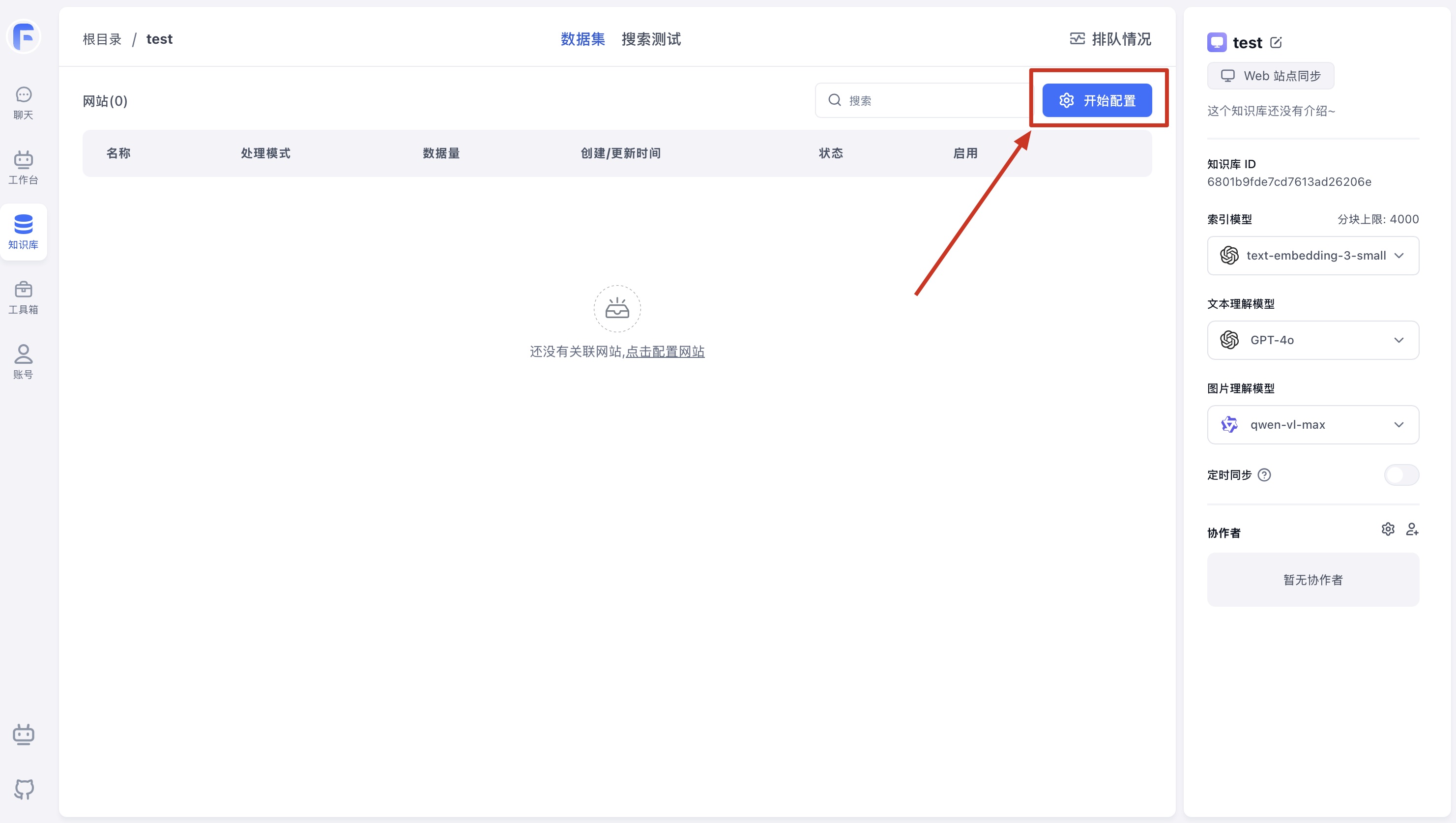
Task: Expand the text-embedding-3-small index model dropdown
Action: (x=1312, y=256)
